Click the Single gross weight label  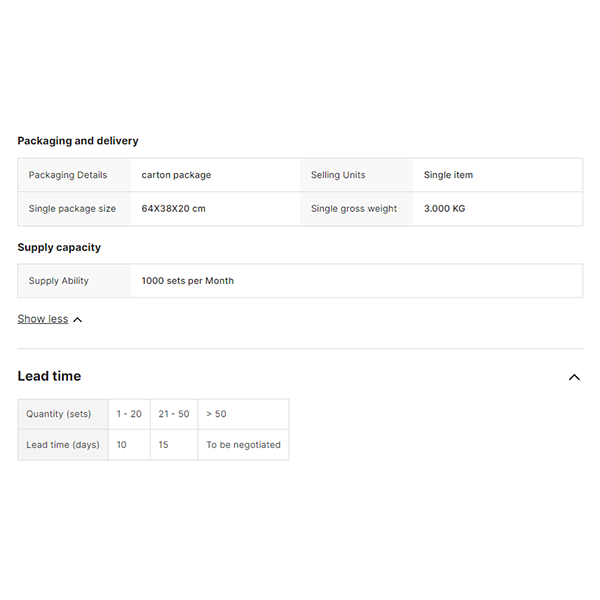coord(354,209)
